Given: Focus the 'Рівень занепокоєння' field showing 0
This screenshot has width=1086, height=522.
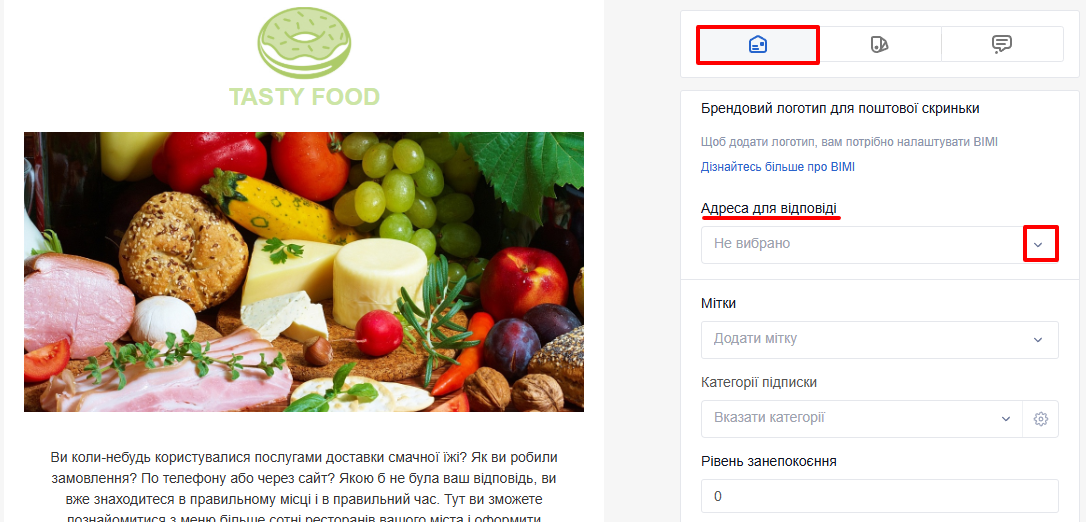Looking at the screenshot, I should 880,497.
